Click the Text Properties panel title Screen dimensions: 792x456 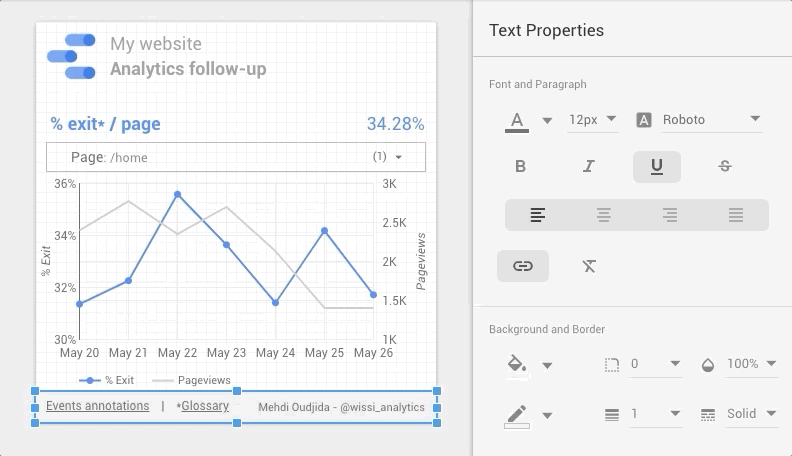tap(547, 30)
